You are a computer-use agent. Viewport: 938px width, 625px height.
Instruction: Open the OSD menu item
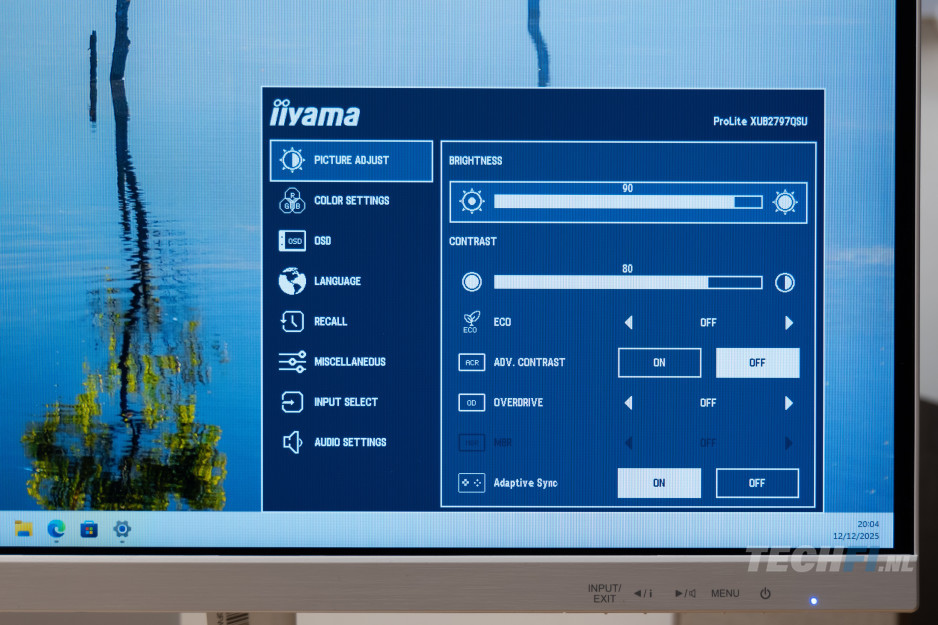click(x=322, y=241)
